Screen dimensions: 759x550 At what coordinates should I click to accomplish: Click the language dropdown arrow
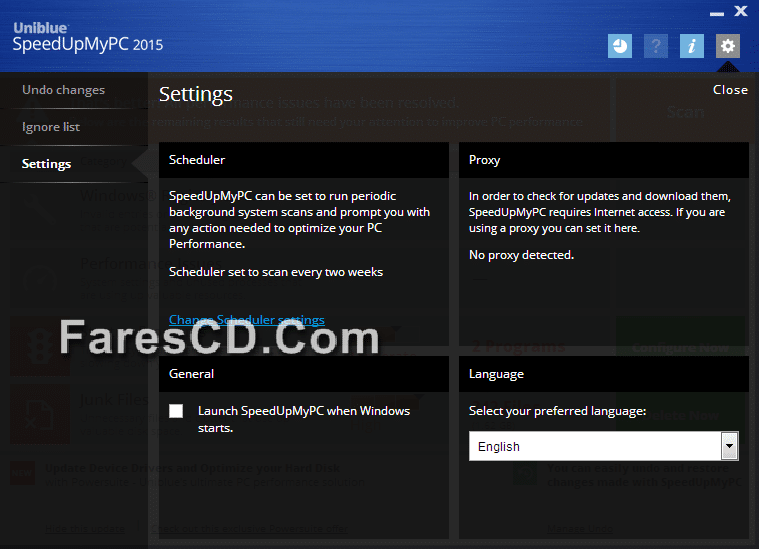click(729, 446)
